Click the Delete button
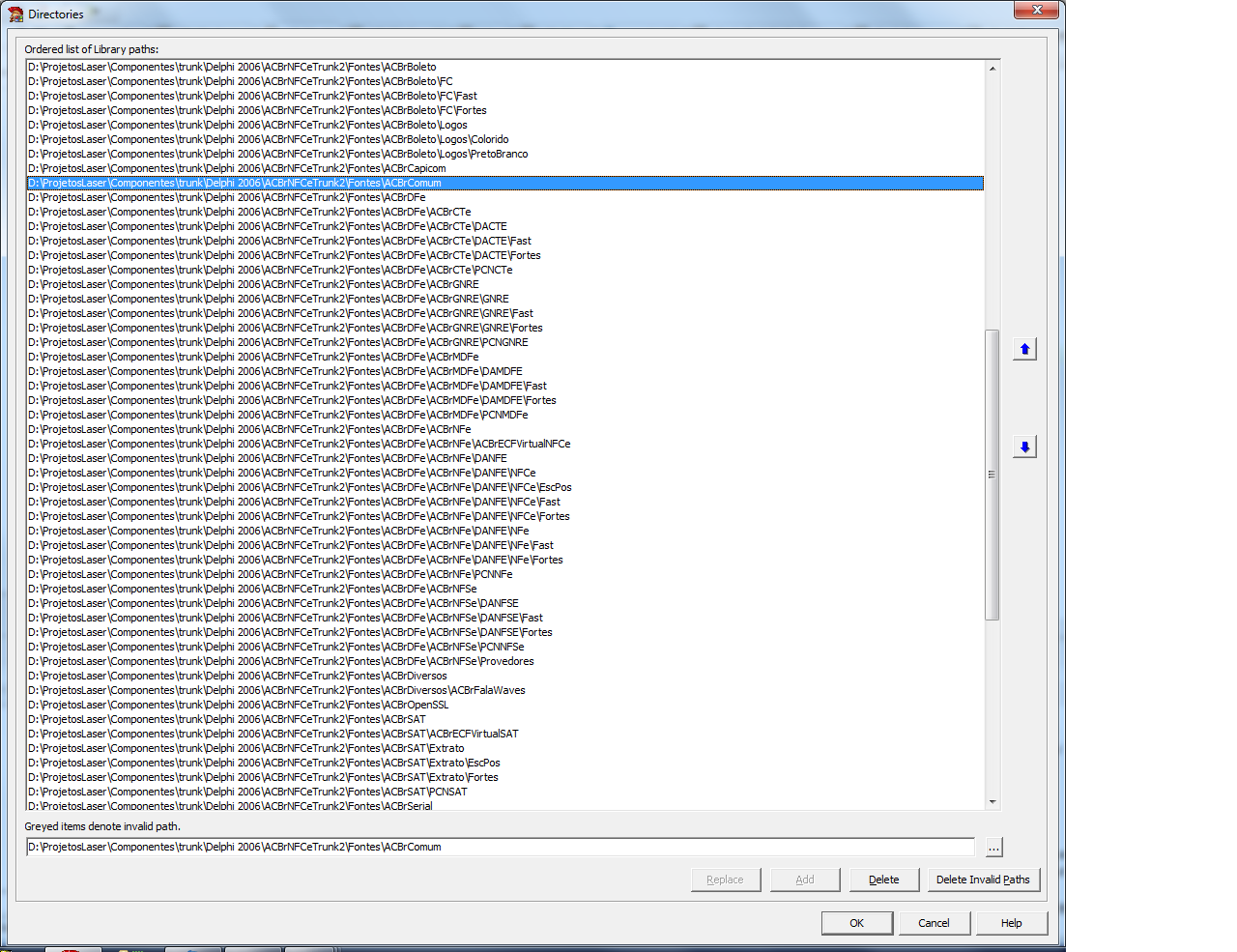Screen dimensions: 1237x952 (884, 880)
